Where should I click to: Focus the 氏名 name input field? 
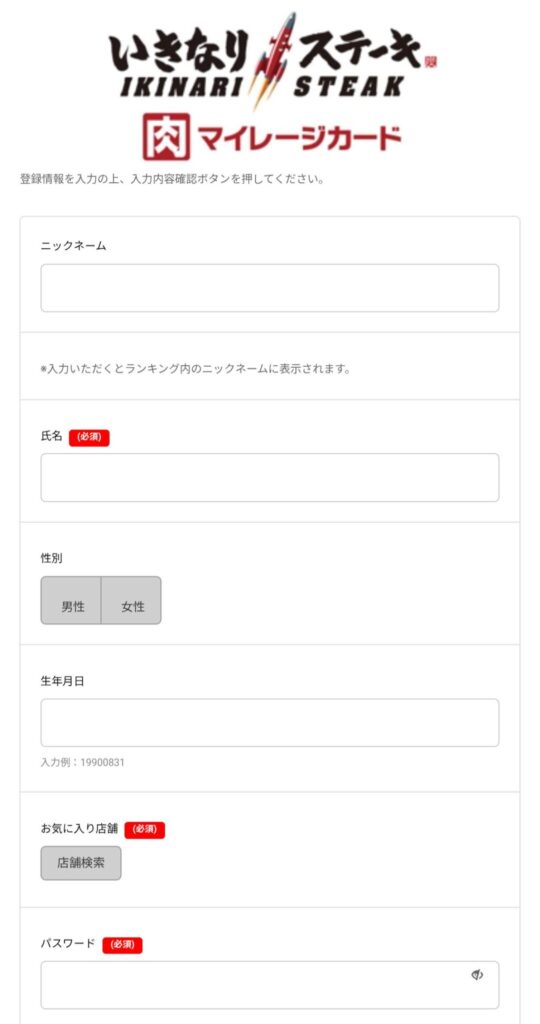[270, 477]
